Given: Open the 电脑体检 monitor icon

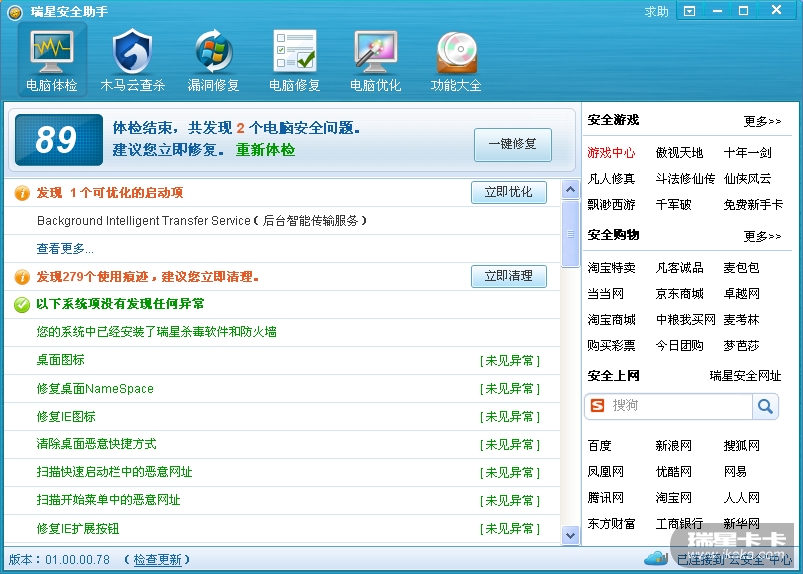Looking at the screenshot, I should (51, 51).
